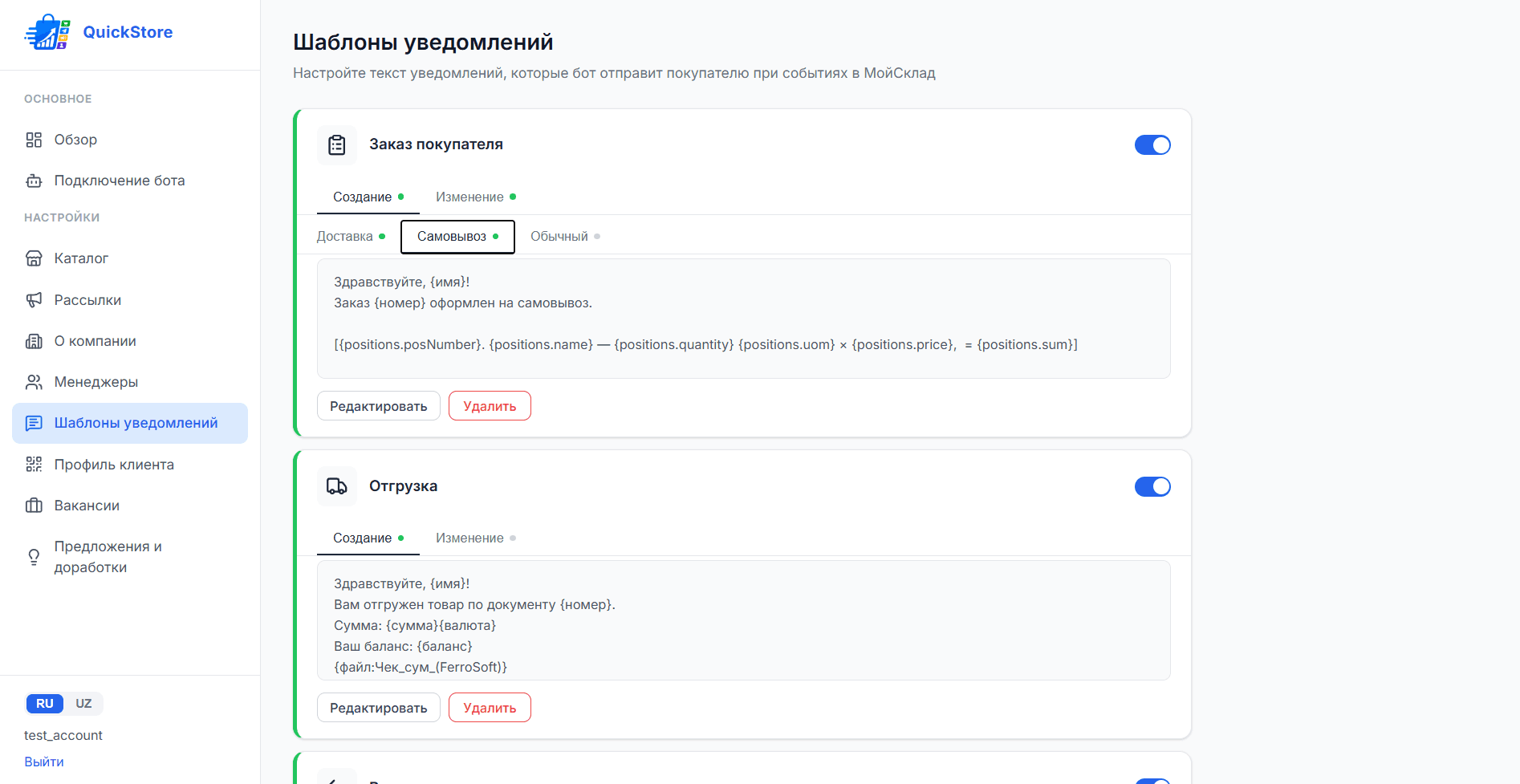
Task: Switch language to RU
Action: 45,704
